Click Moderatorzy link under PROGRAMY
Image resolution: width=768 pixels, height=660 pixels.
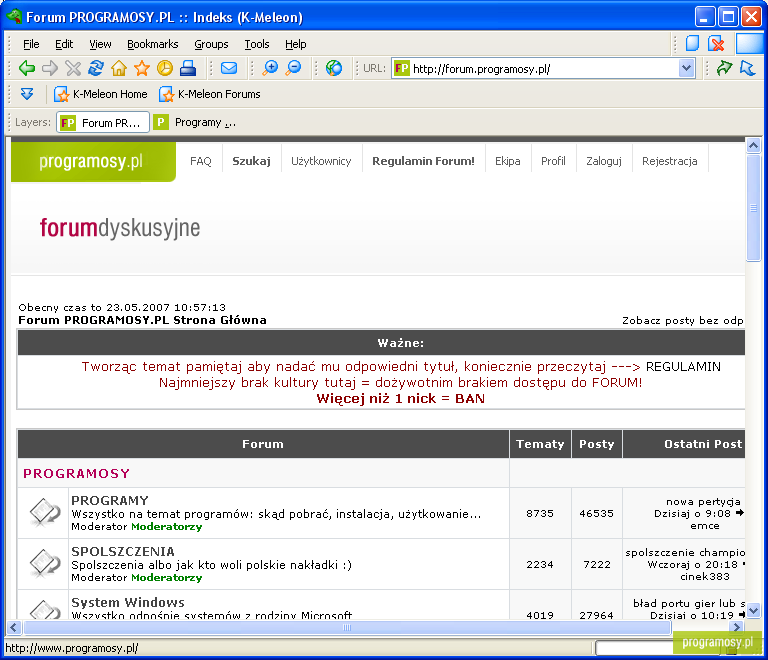167,527
